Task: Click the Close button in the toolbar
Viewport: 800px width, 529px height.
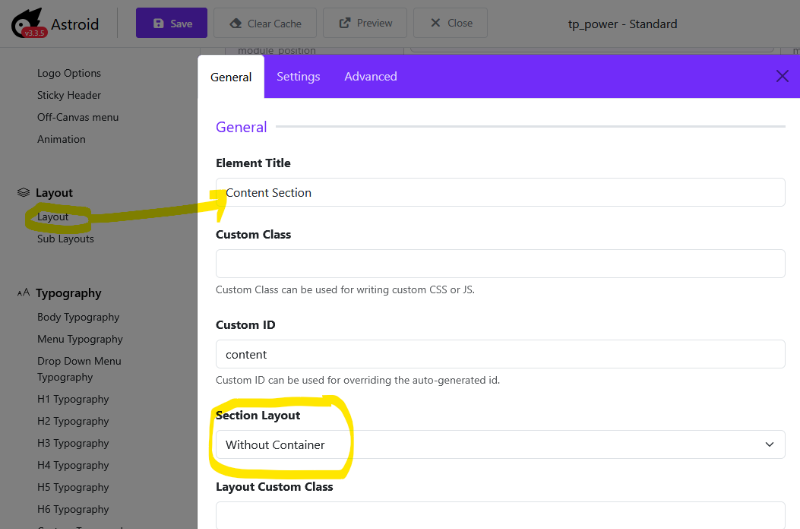Action: point(450,23)
